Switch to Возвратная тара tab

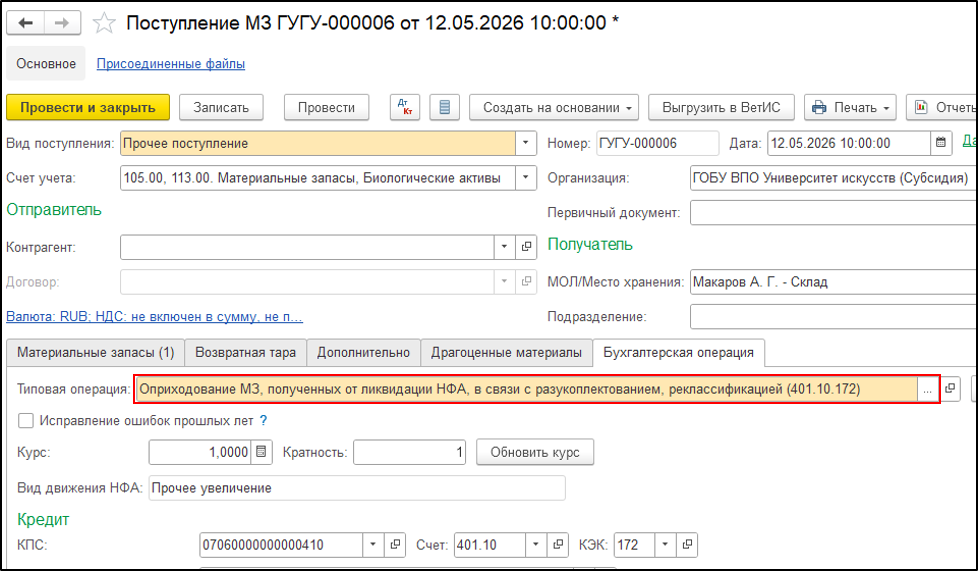click(246, 353)
